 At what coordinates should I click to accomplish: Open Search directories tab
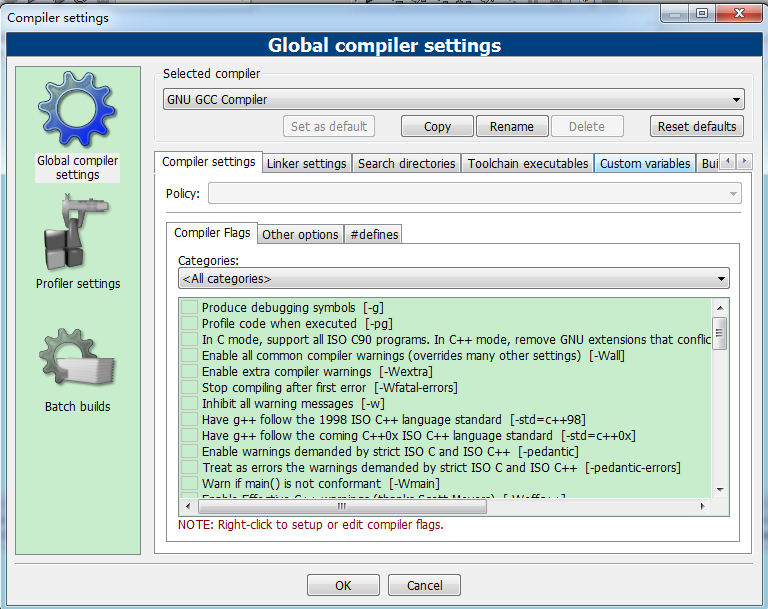click(407, 164)
